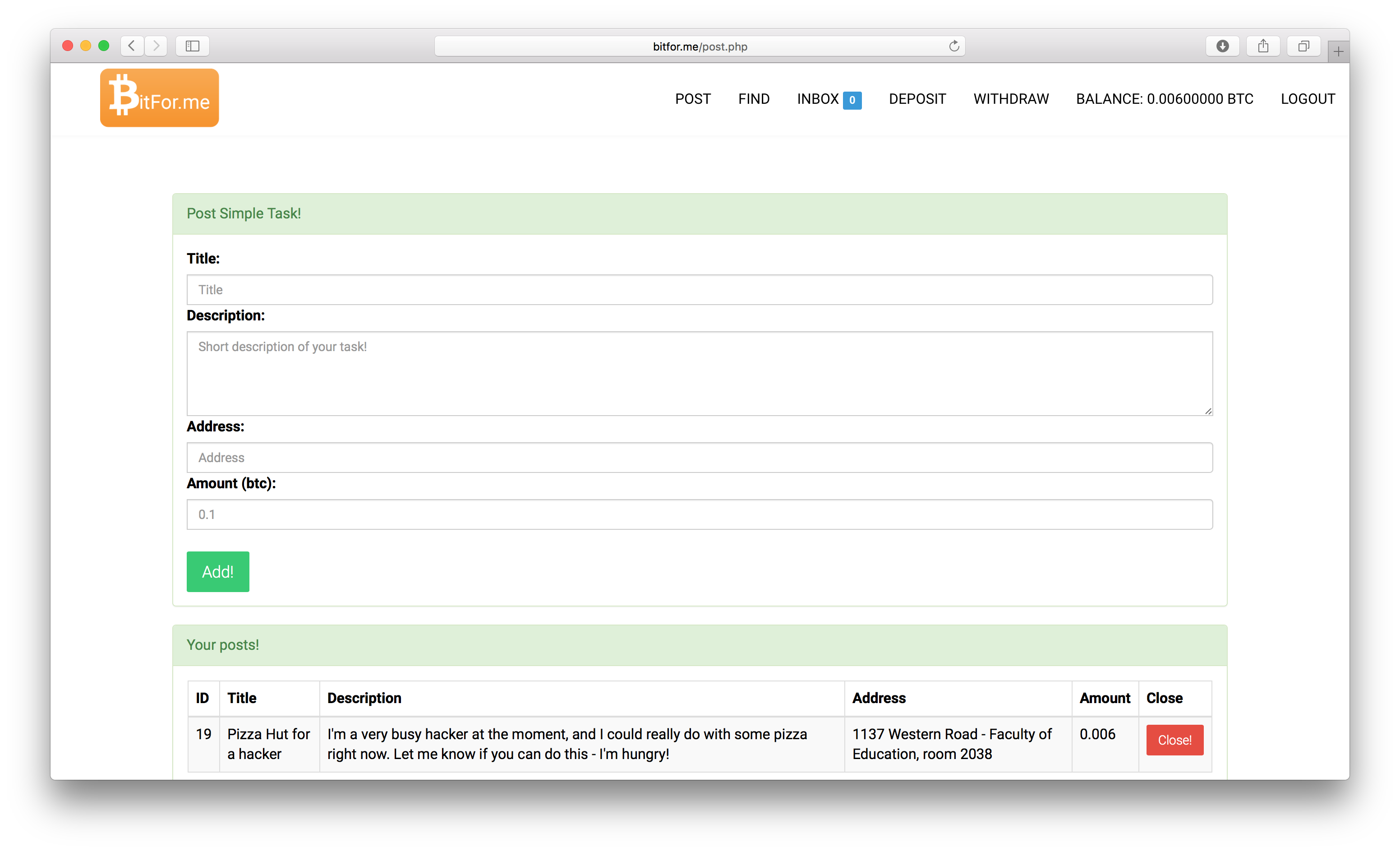Click LOGOUT in the navigation

tap(1308, 99)
